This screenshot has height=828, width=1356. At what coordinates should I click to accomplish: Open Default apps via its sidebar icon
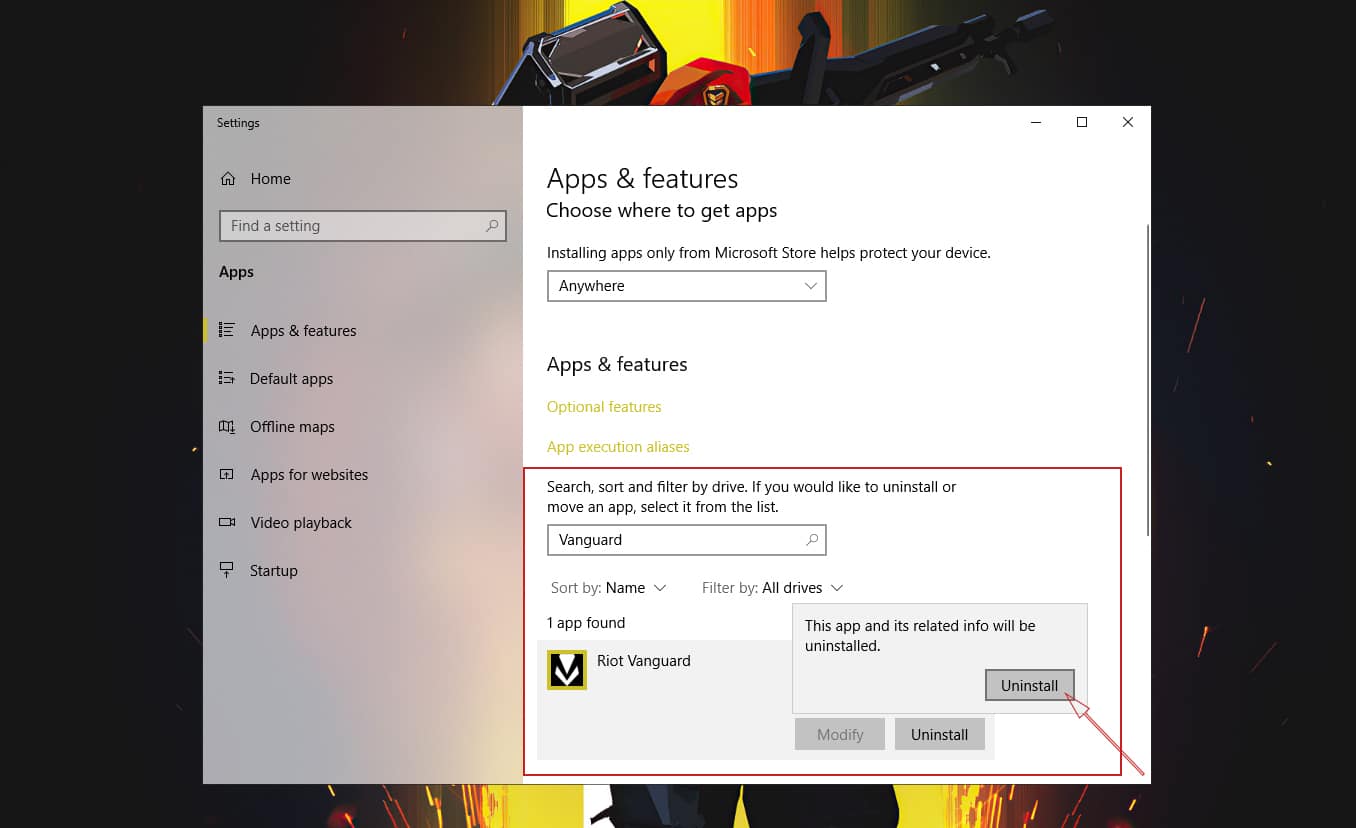[229, 378]
